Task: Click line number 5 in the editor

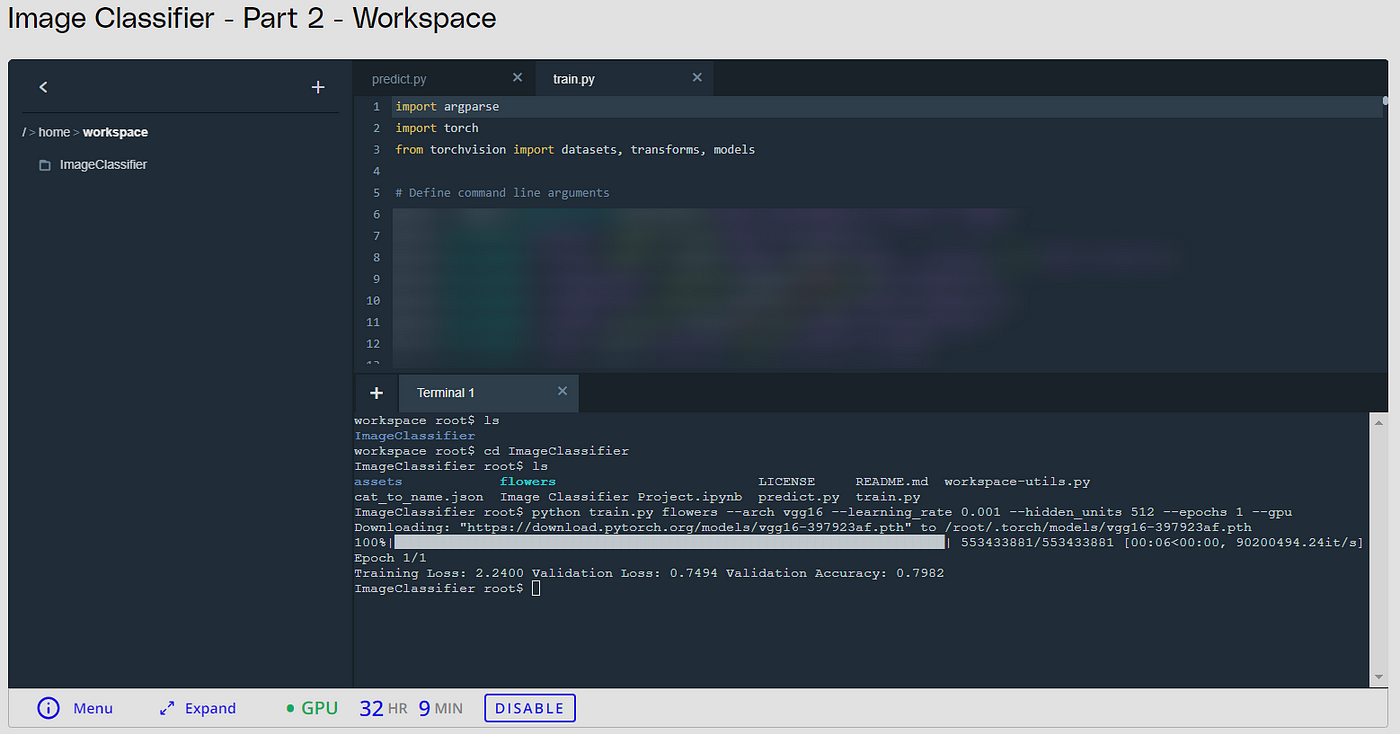Action: pyautogui.click(x=376, y=193)
